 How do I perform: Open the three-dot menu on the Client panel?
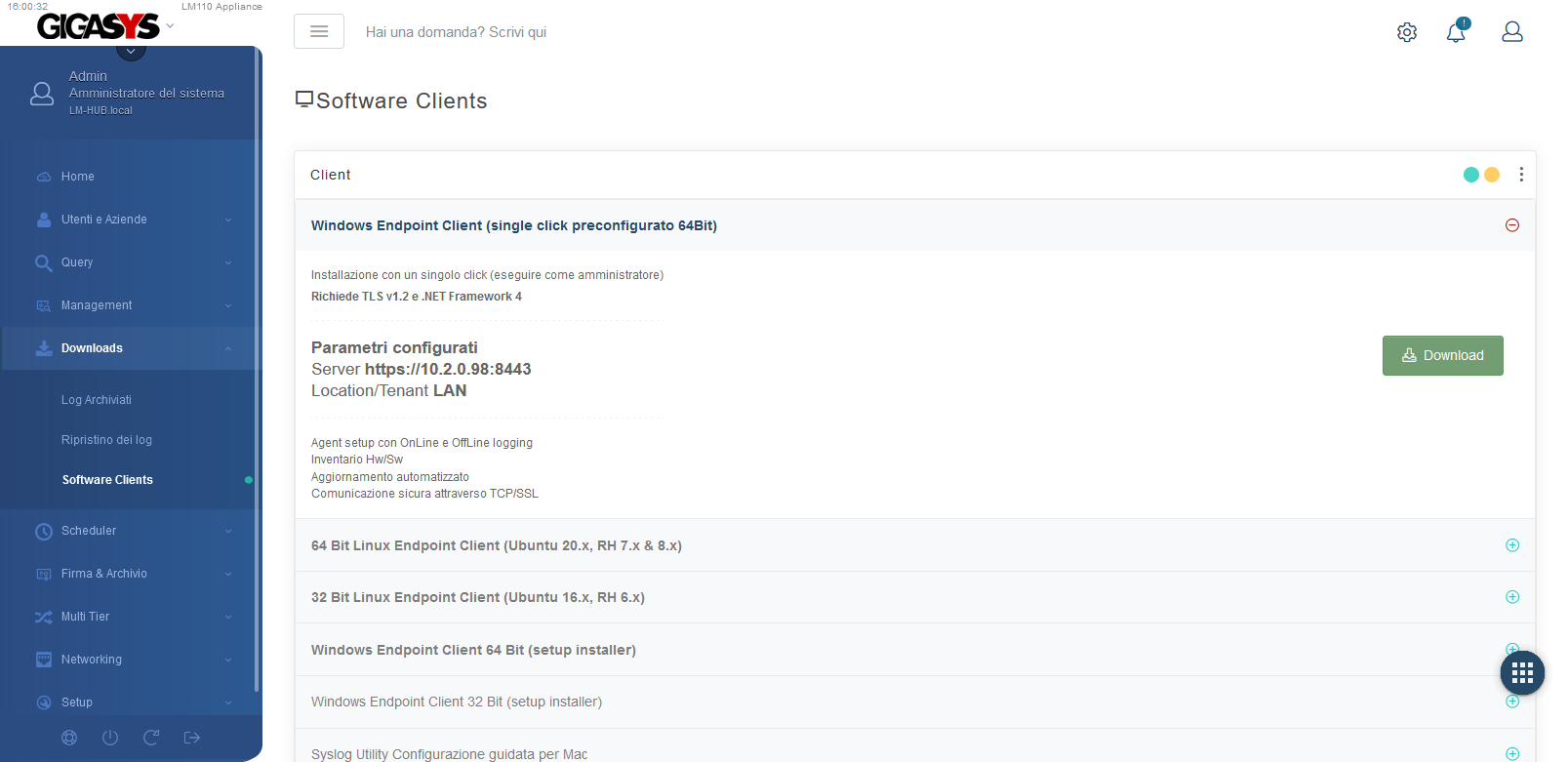(x=1521, y=175)
